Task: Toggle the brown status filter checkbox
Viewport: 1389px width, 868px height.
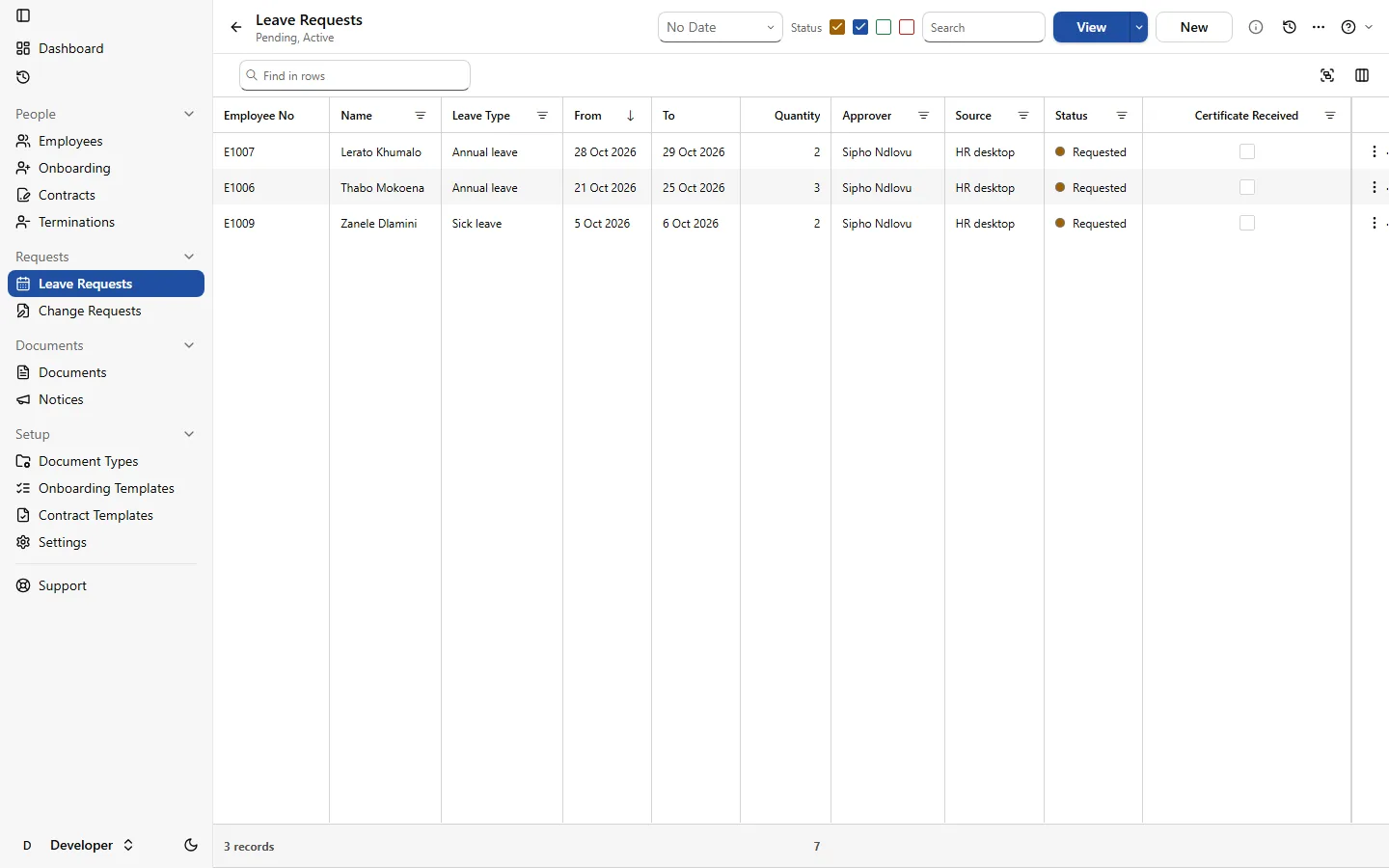Action: pyautogui.click(x=837, y=27)
